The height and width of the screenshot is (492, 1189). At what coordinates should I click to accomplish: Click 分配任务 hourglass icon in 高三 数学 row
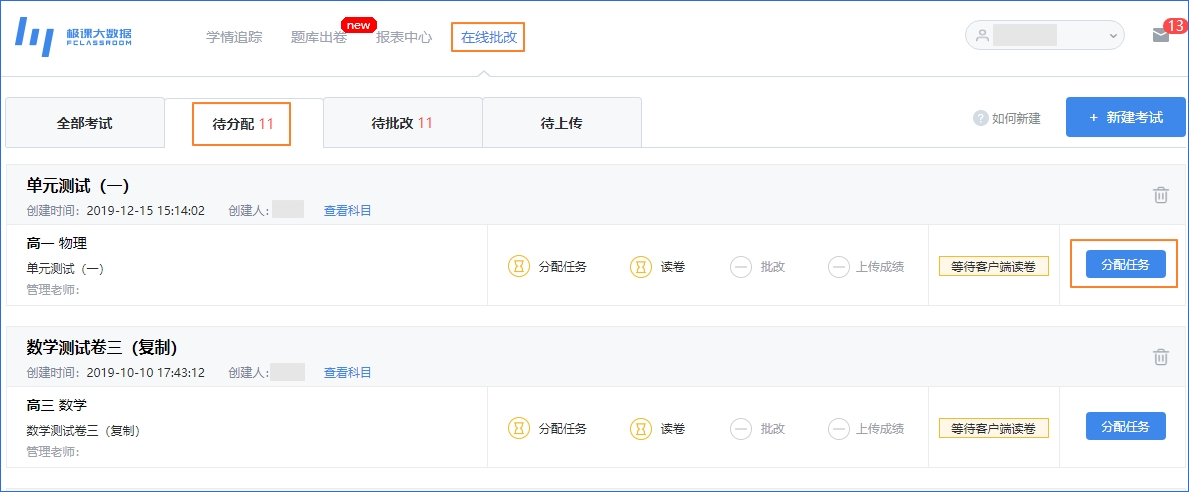coord(519,428)
